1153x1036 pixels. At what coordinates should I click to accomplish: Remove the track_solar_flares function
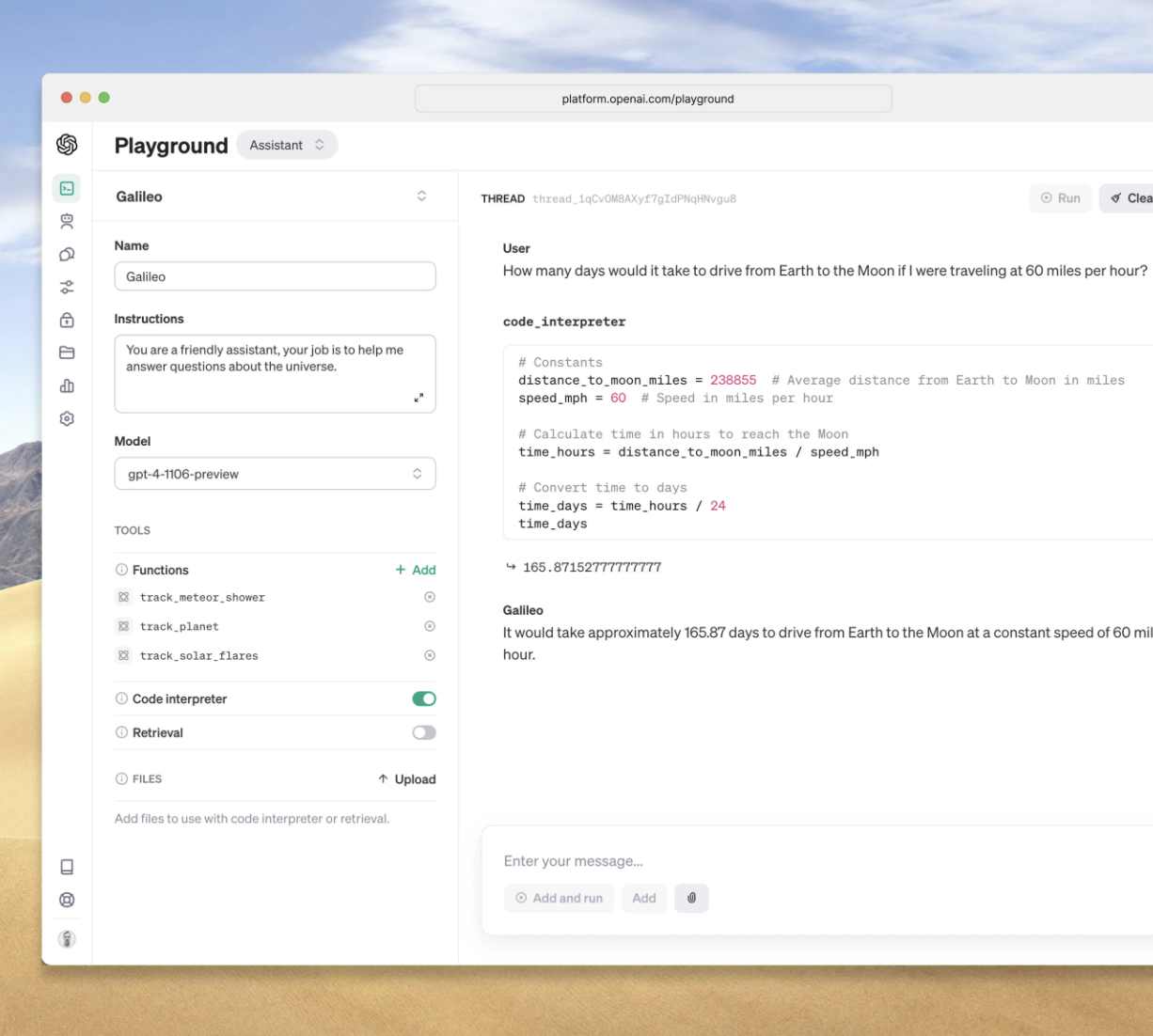pyautogui.click(x=430, y=655)
